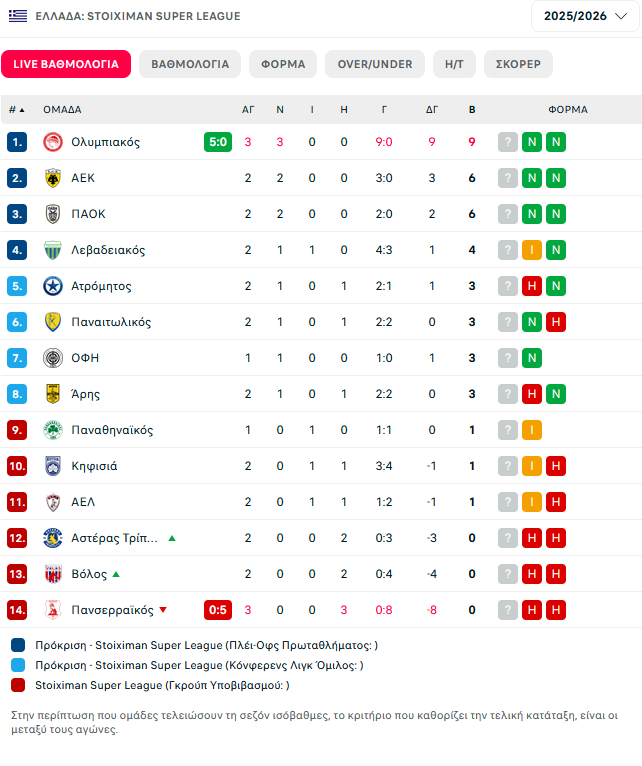Click the AEK club crest
Viewport: 642px width, 766px height.
[53, 178]
